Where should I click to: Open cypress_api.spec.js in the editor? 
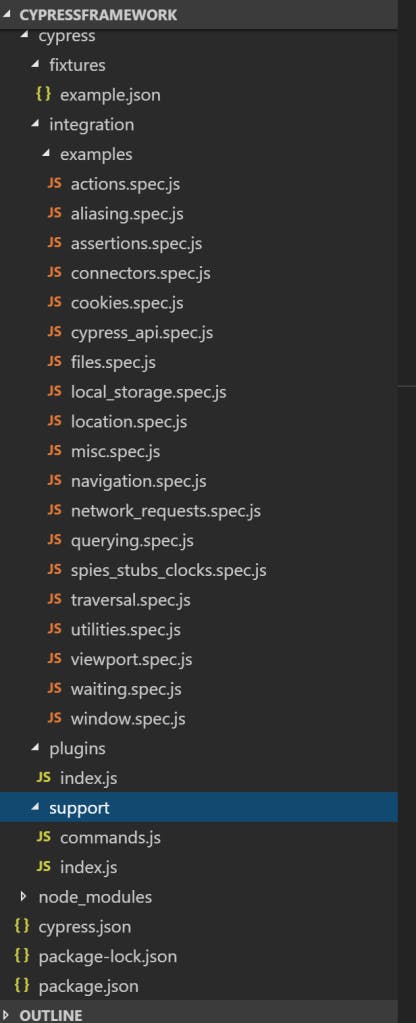(x=142, y=333)
